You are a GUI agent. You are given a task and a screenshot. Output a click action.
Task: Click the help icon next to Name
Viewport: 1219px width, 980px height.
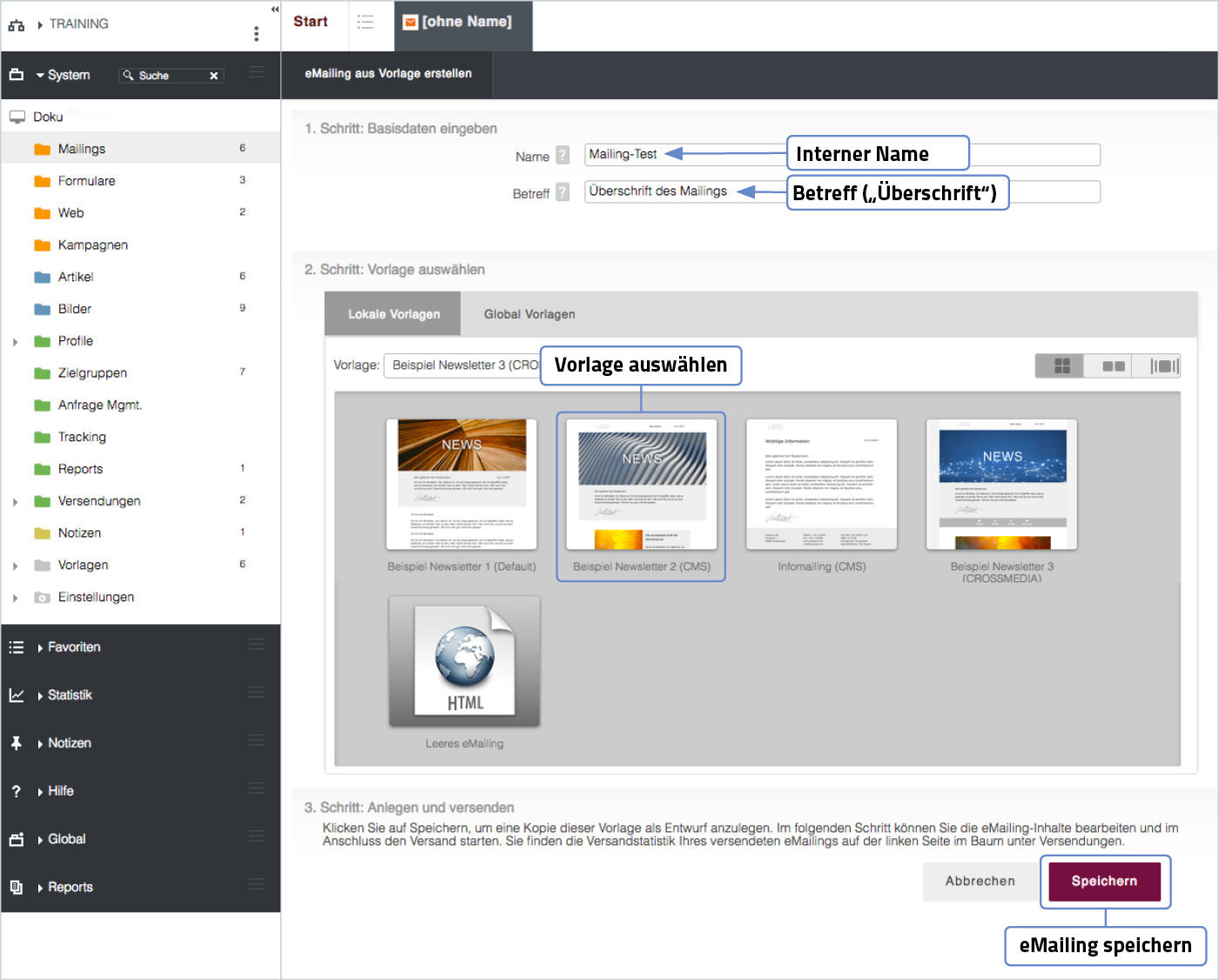[x=562, y=156]
